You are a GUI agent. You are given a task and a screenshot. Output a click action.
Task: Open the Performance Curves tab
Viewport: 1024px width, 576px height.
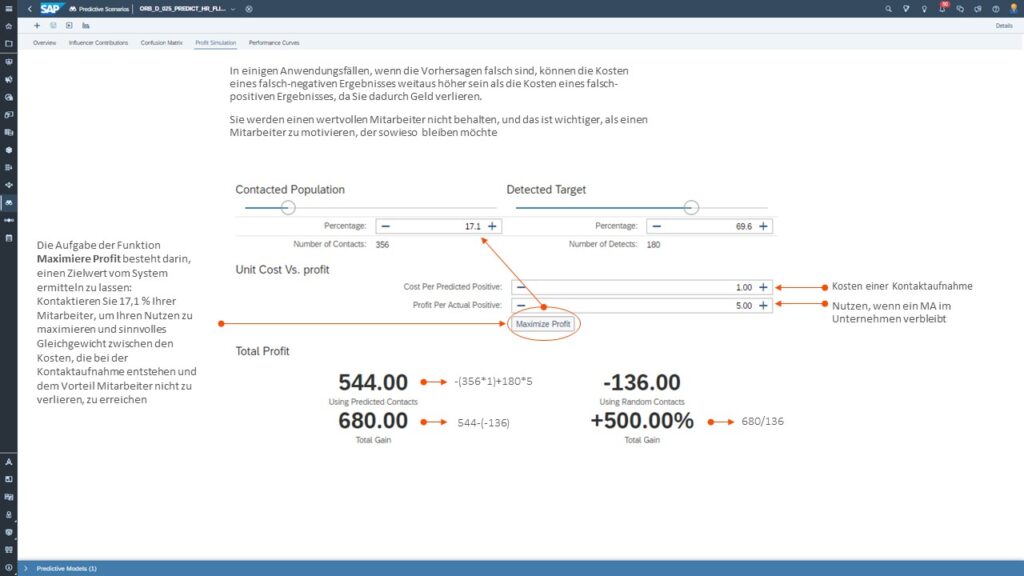(x=274, y=43)
